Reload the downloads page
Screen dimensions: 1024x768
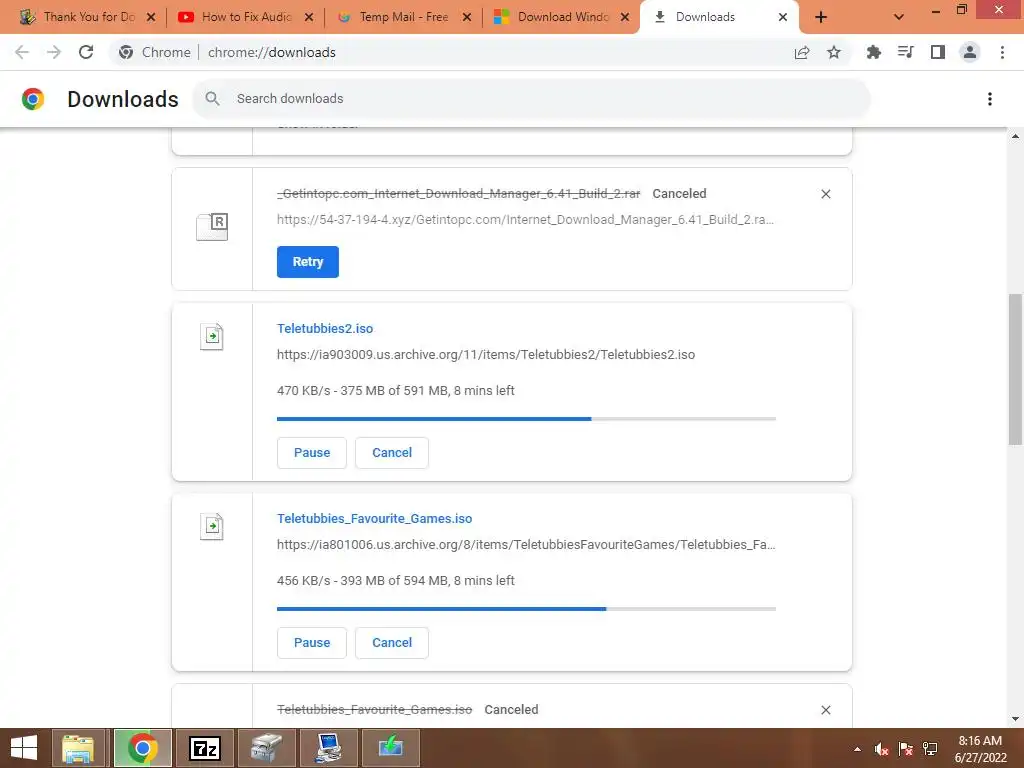(x=86, y=52)
